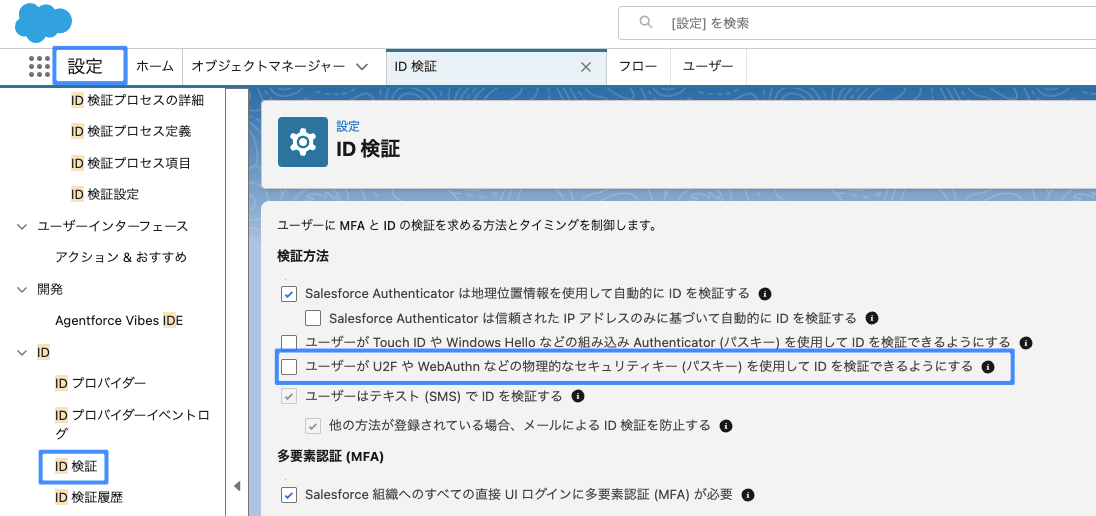Viewport: 1096px width, 516px height.
Task: Toggle 多要素認証 (MFA) が必要 checkbox
Action: pyautogui.click(x=289, y=495)
